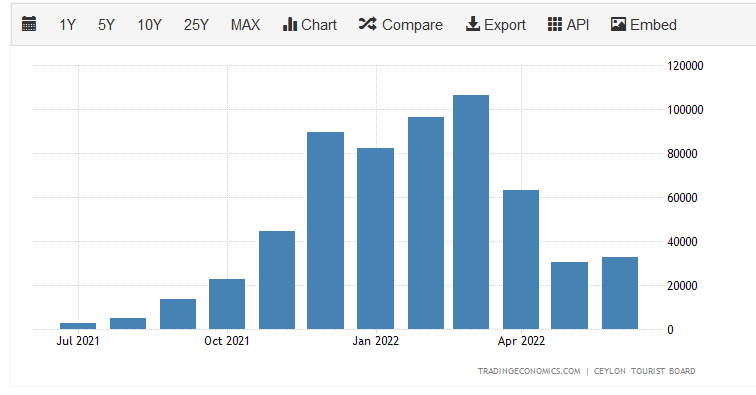
Task: Open the Export options
Action: tap(505, 25)
